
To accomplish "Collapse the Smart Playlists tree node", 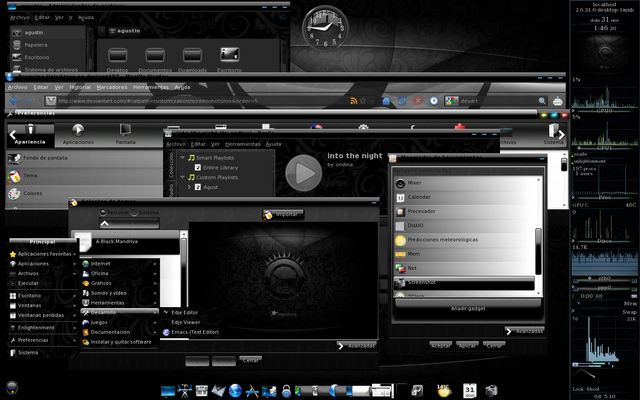I will 182,158.
